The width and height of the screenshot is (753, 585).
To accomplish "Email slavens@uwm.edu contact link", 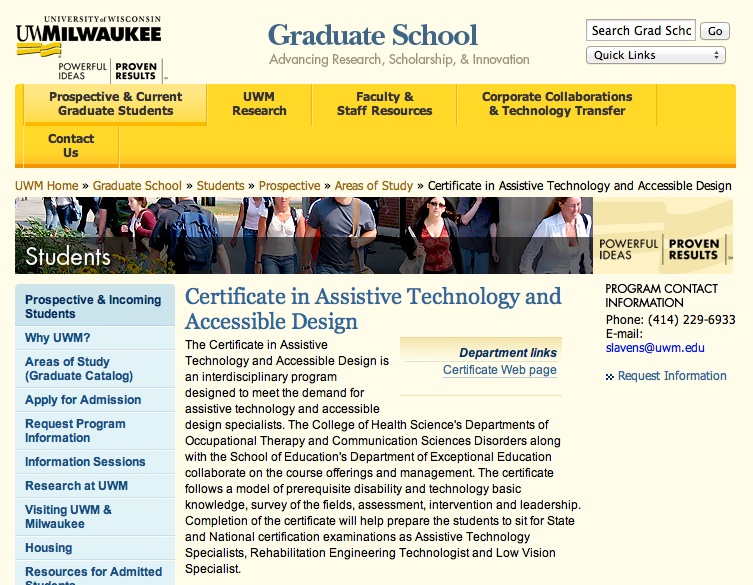I will pyautogui.click(x=654, y=348).
